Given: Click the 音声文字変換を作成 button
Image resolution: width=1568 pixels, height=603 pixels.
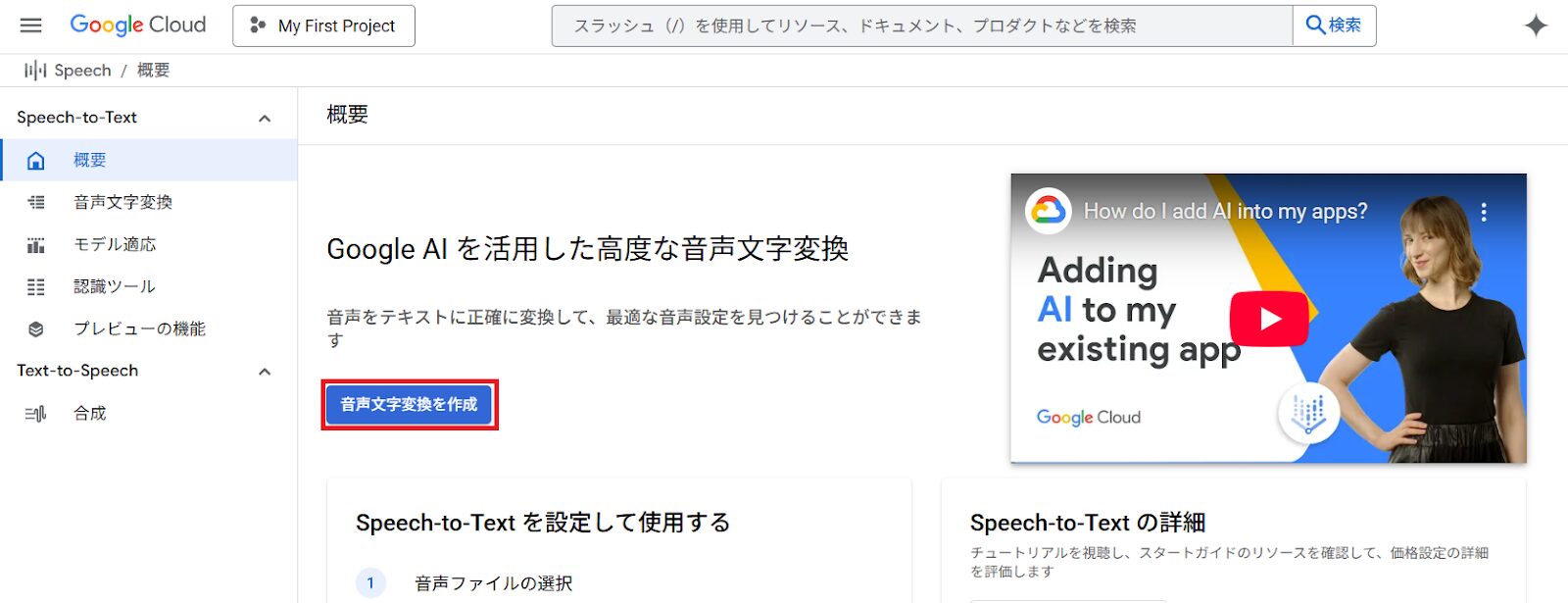Looking at the screenshot, I should coord(409,404).
